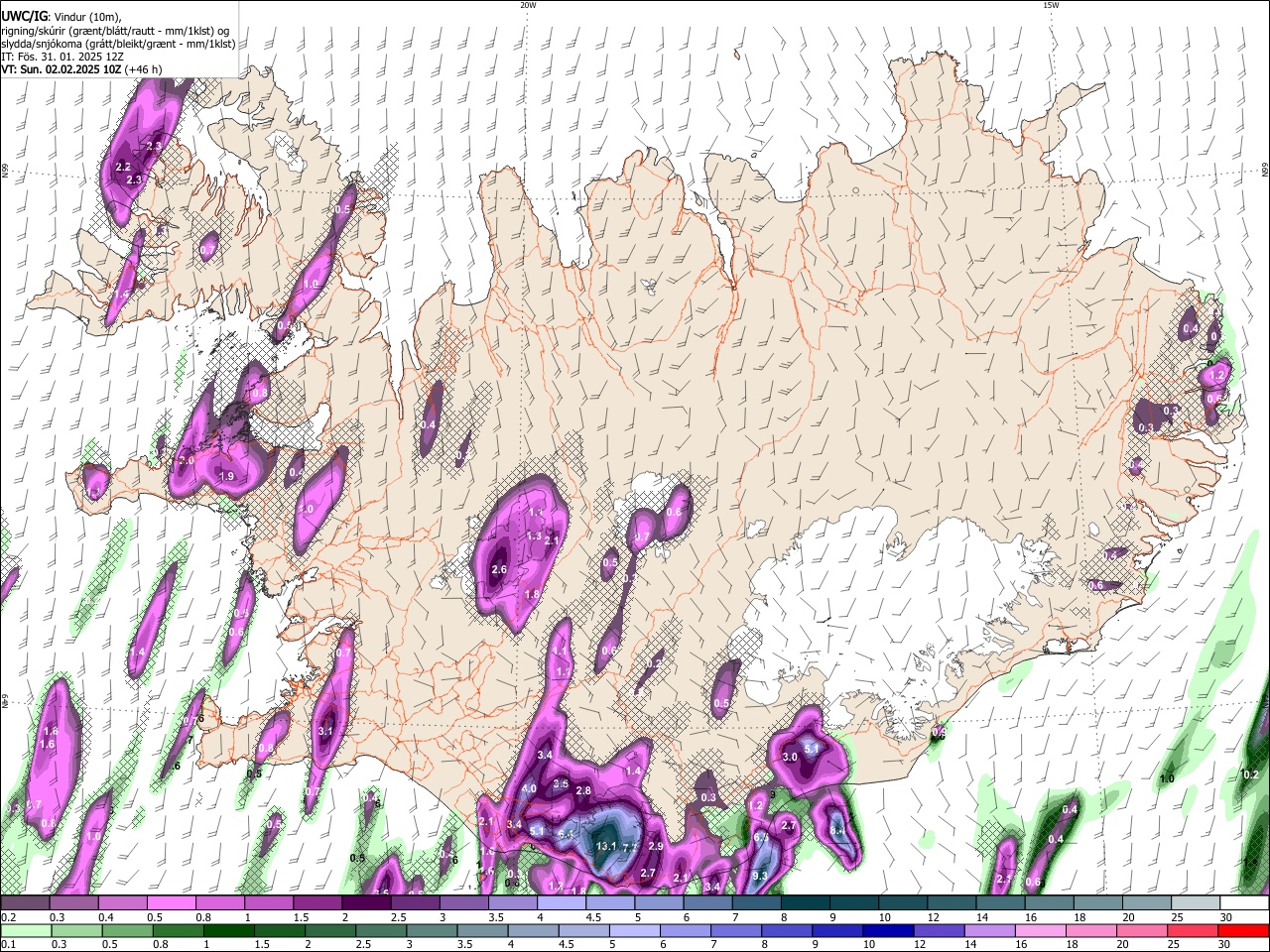Click the '8.4' precipitation value on the map
The width and height of the screenshot is (1270, 952).
[x=837, y=831]
